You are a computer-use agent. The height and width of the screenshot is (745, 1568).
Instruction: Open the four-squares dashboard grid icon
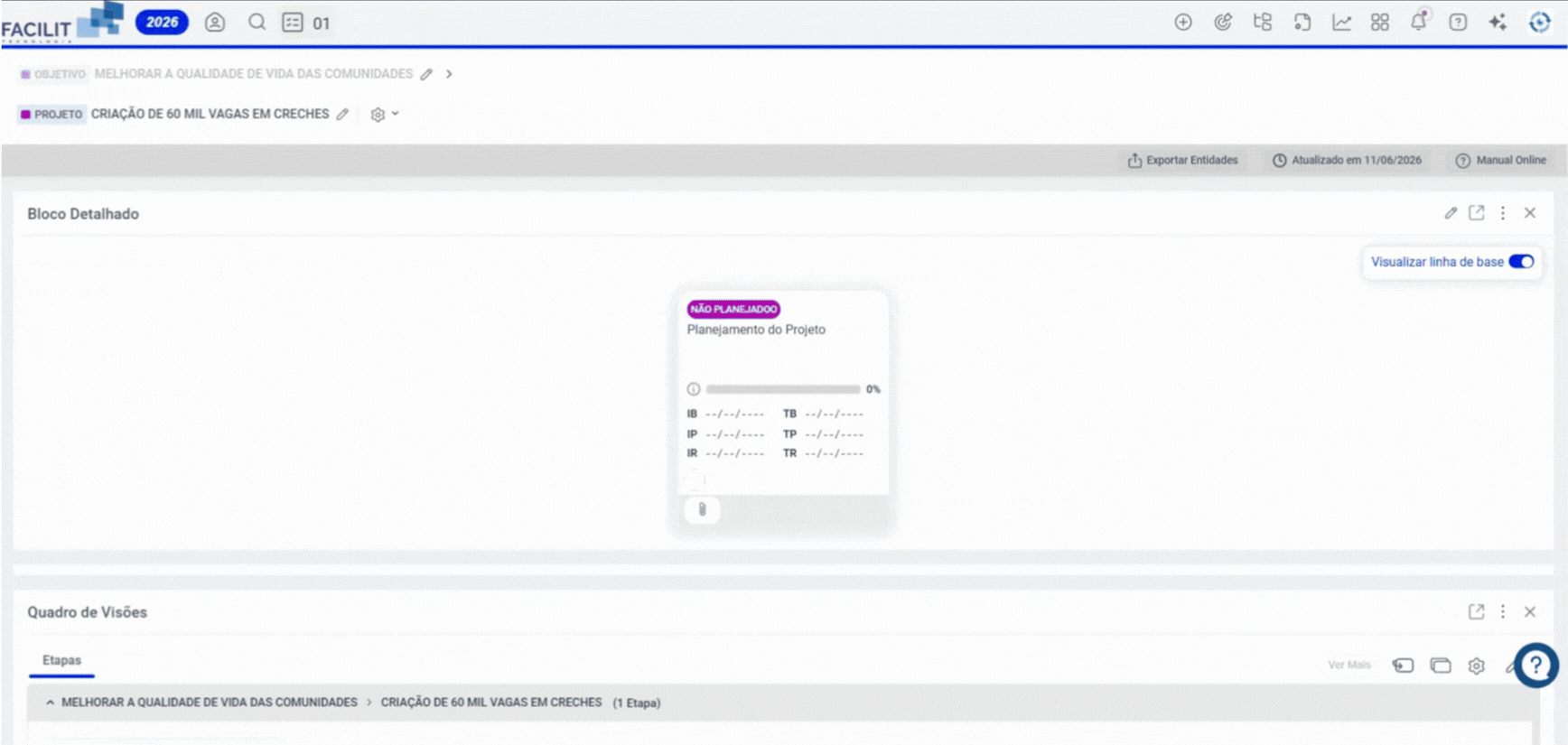(1380, 23)
